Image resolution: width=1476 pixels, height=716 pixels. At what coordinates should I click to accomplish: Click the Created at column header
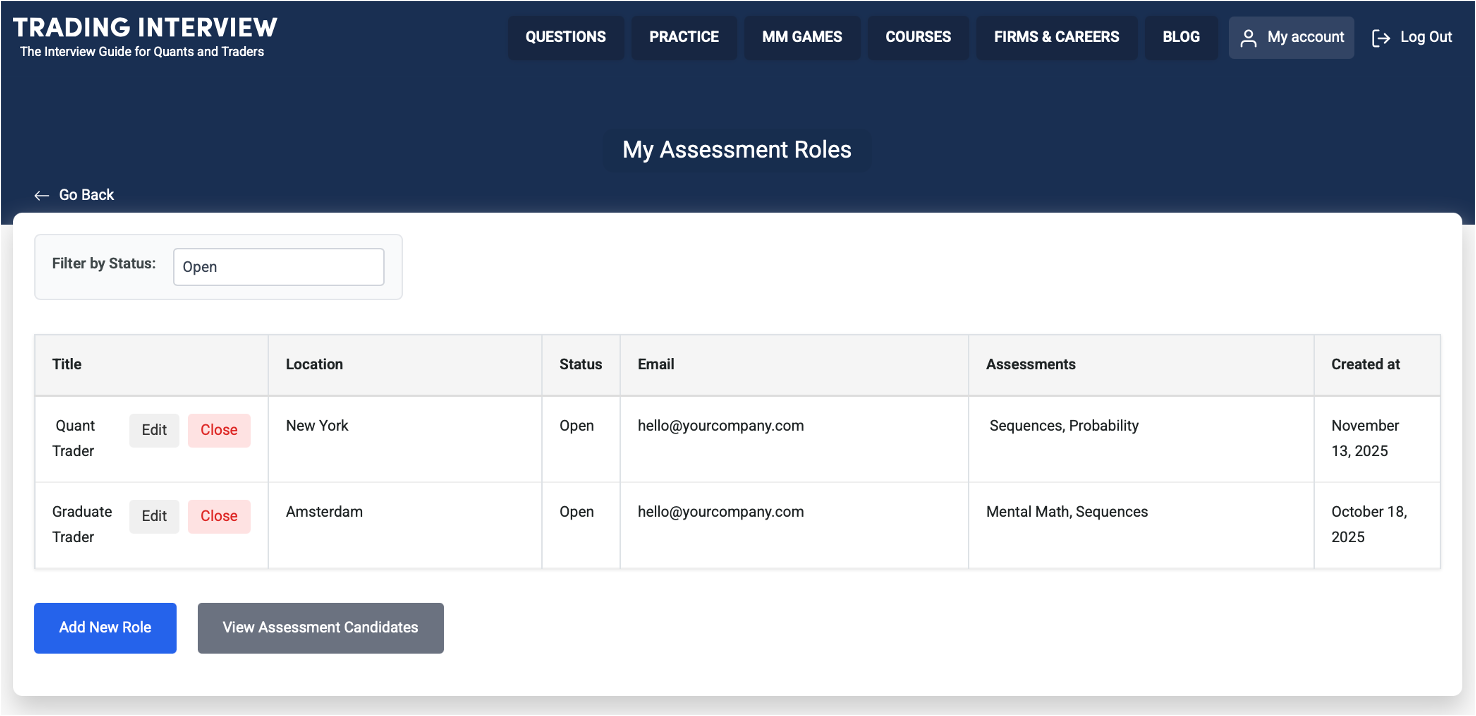point(1365,364)
